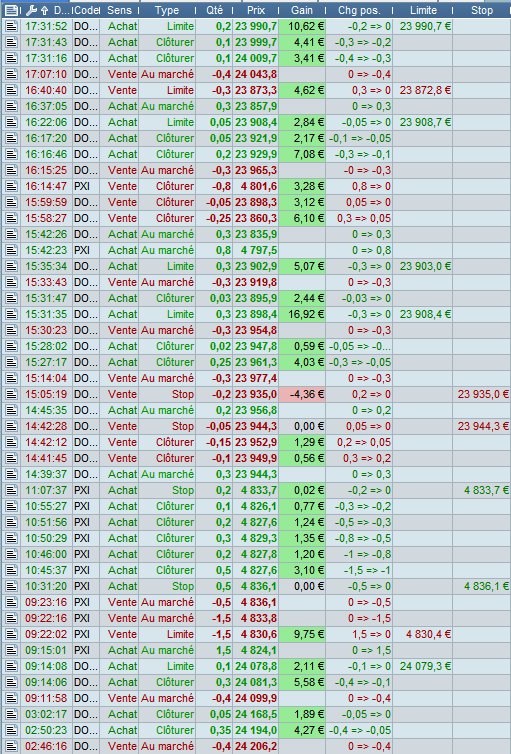Click the timestamp 16:37:05
This screenshot has height=754, width=511.
(46, 106)
